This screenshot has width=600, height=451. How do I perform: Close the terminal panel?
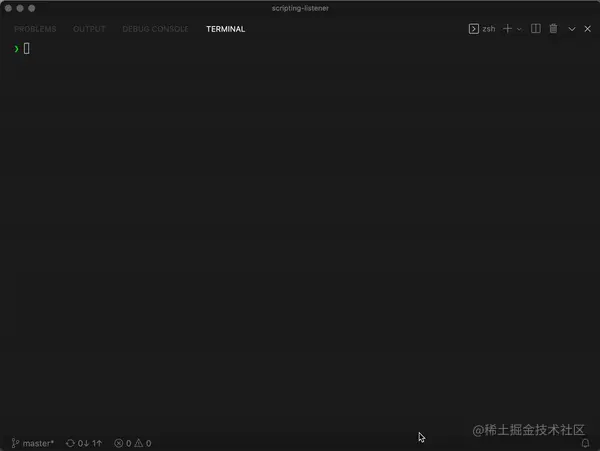click(587, 29)
